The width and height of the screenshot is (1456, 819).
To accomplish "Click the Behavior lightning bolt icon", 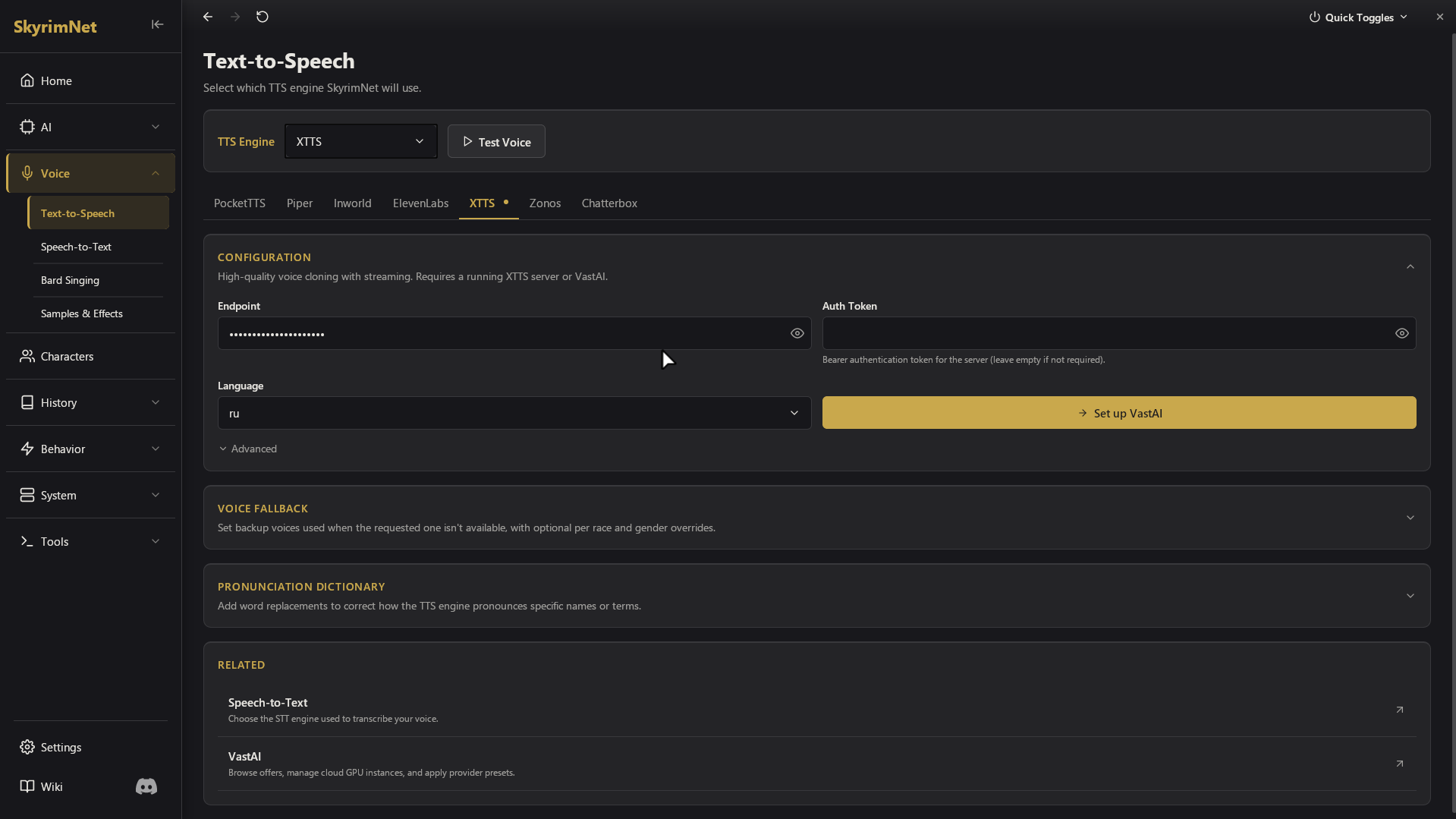I will tap(27, 449).
